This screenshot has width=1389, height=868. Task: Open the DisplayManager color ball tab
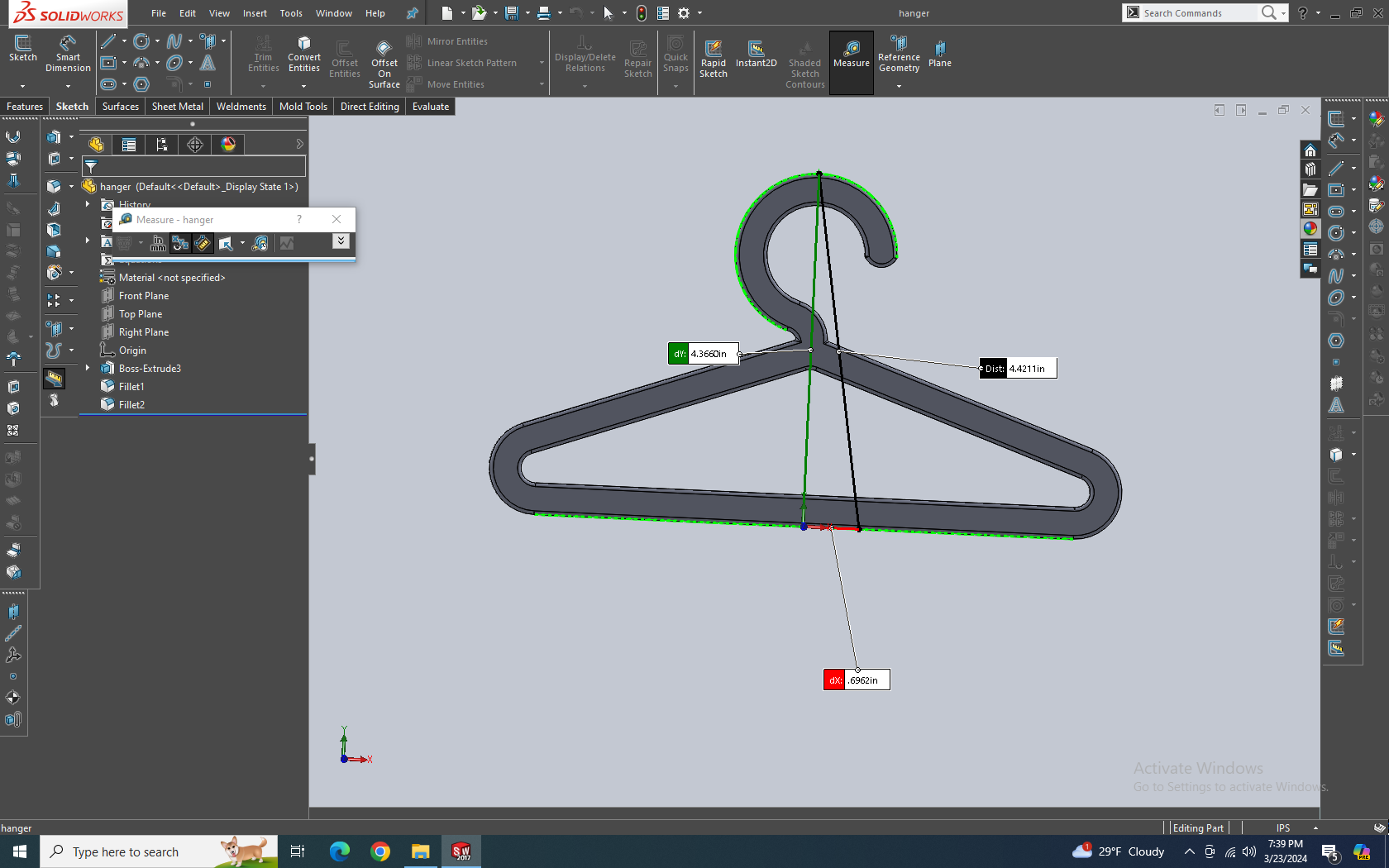228,145
